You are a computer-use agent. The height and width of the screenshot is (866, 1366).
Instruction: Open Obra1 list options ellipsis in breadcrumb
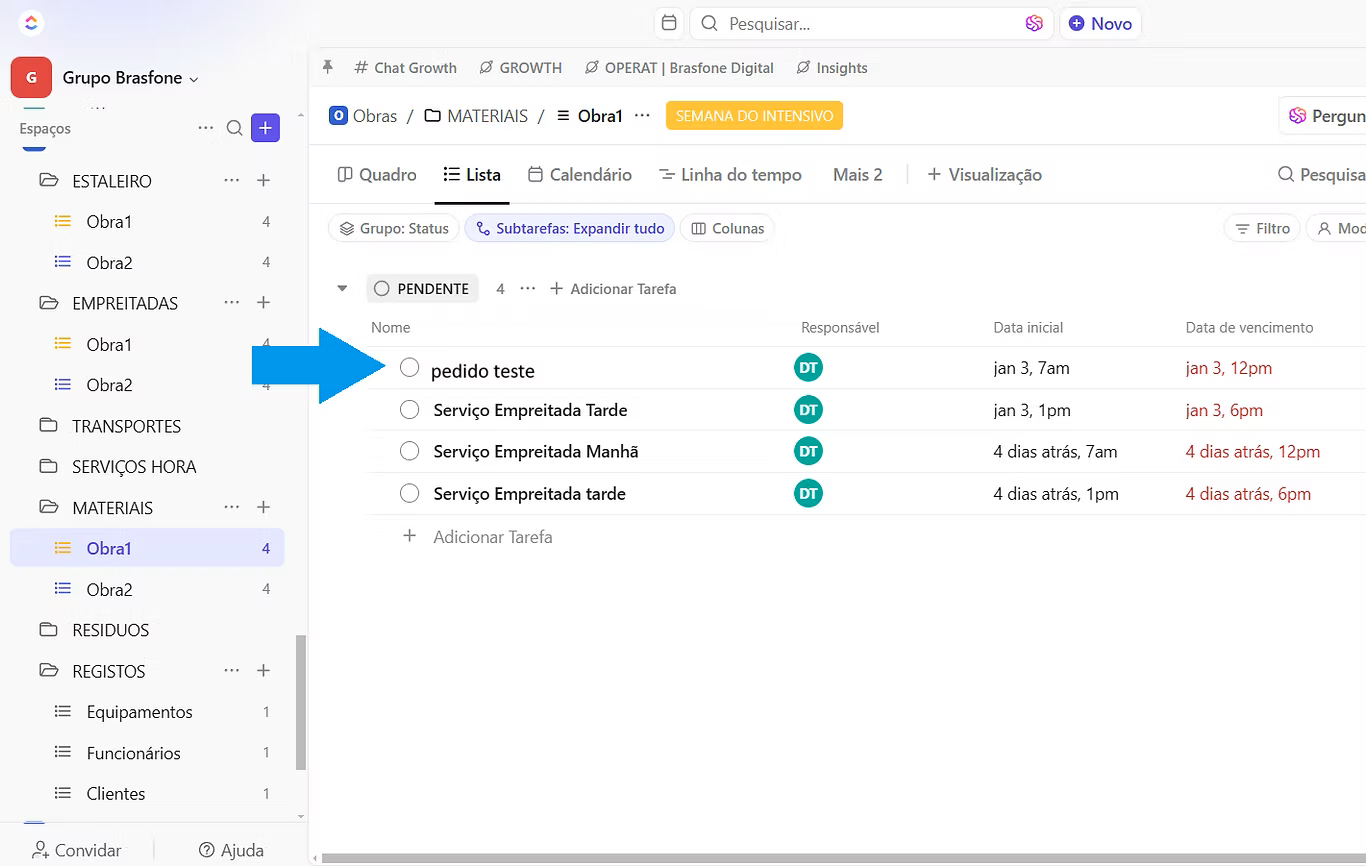(642, 116)
